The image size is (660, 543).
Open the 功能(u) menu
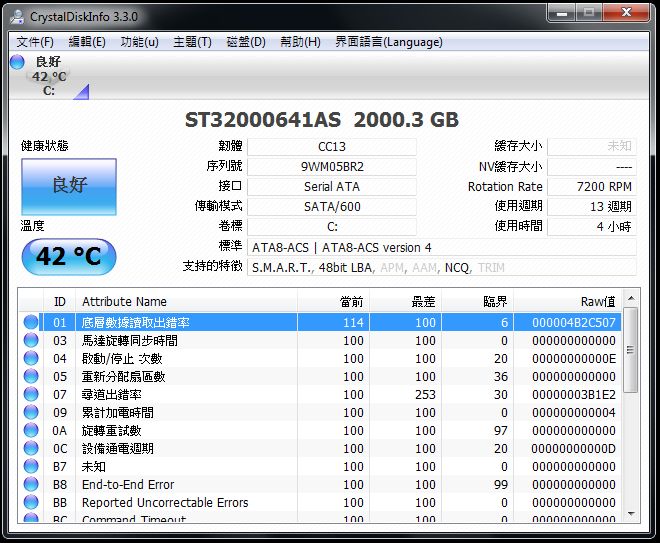pos(139,42)
